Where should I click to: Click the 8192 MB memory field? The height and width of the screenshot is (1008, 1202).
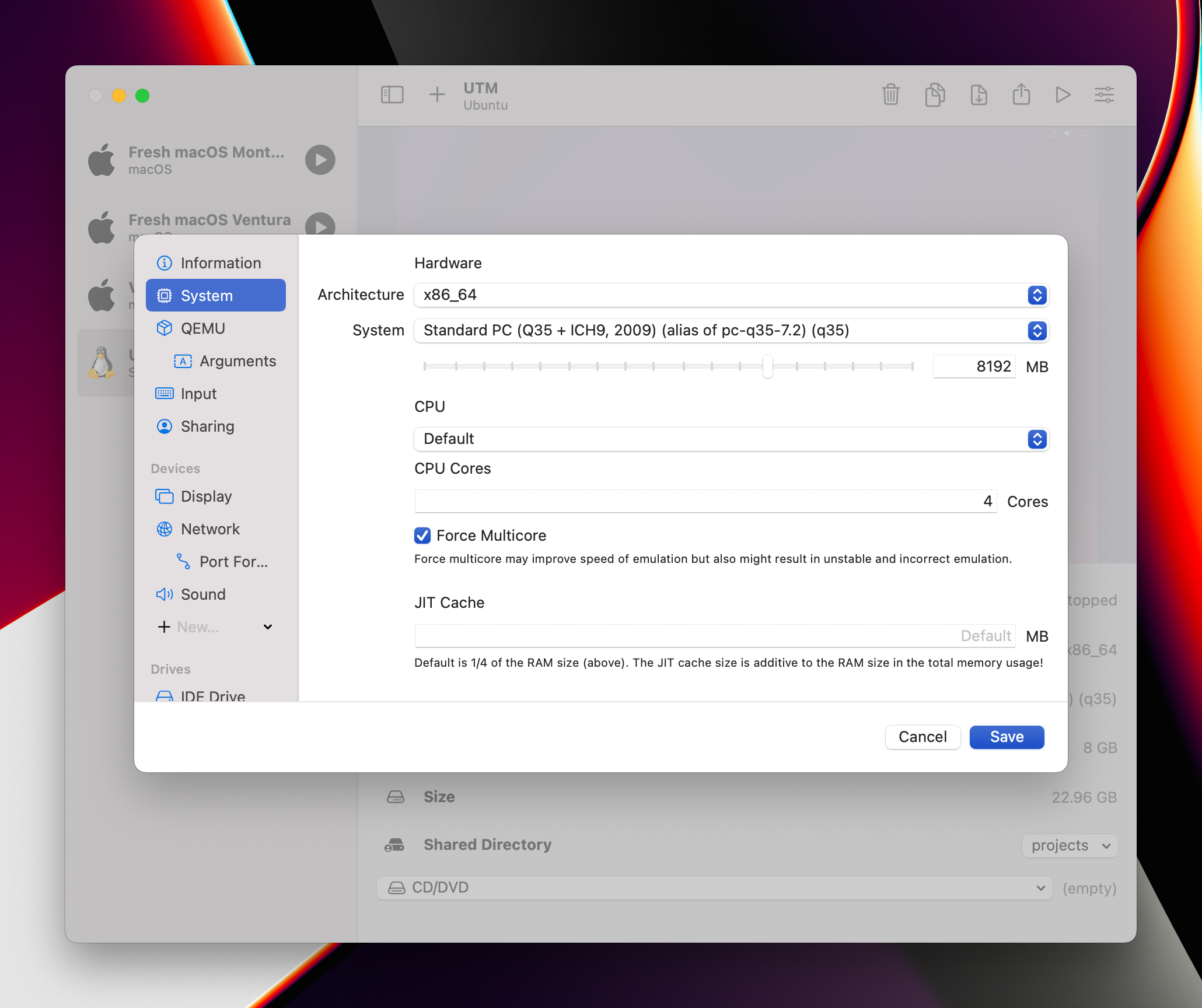point(974,366)
